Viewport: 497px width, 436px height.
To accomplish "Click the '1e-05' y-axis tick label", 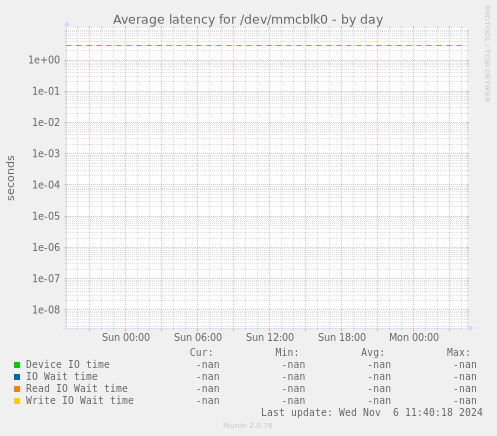I will coord(46,216).
